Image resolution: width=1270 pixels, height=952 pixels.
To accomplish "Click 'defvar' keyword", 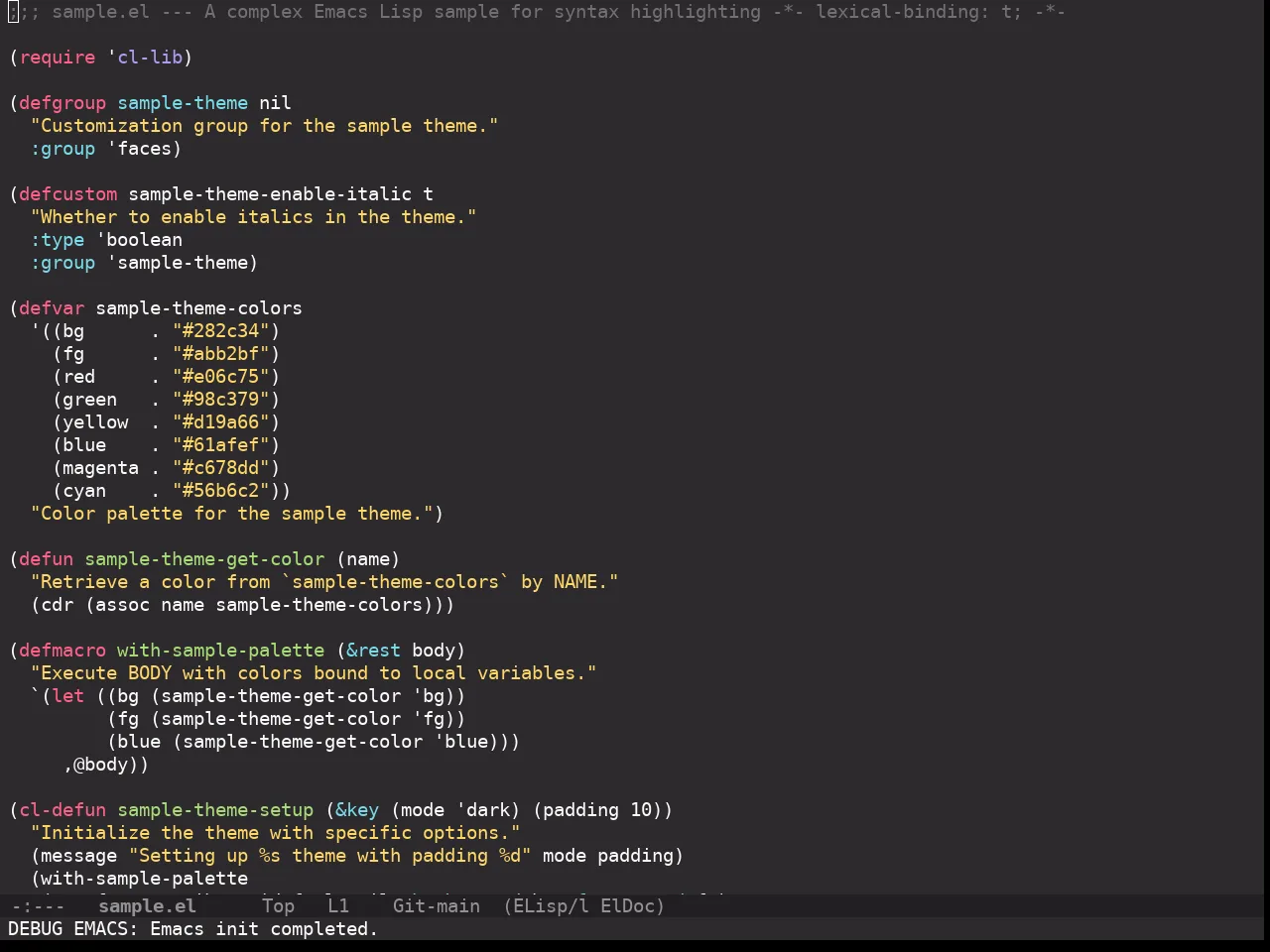I will [52, 308].
